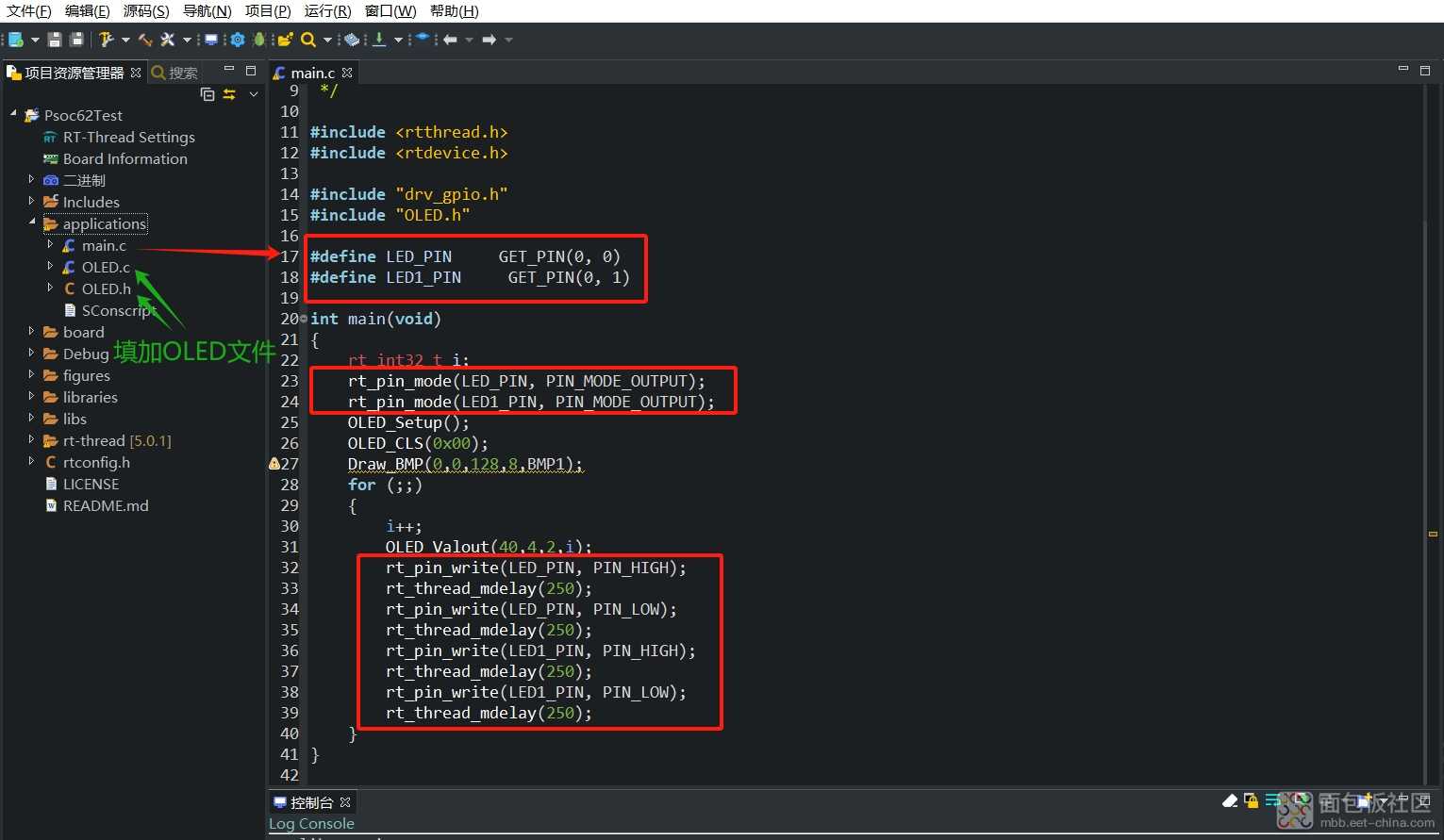Image resolution: width=1444 pixels, height=840 pixels.
Task: Open the 源码(S) menu
Action: (x=146, y=11)
